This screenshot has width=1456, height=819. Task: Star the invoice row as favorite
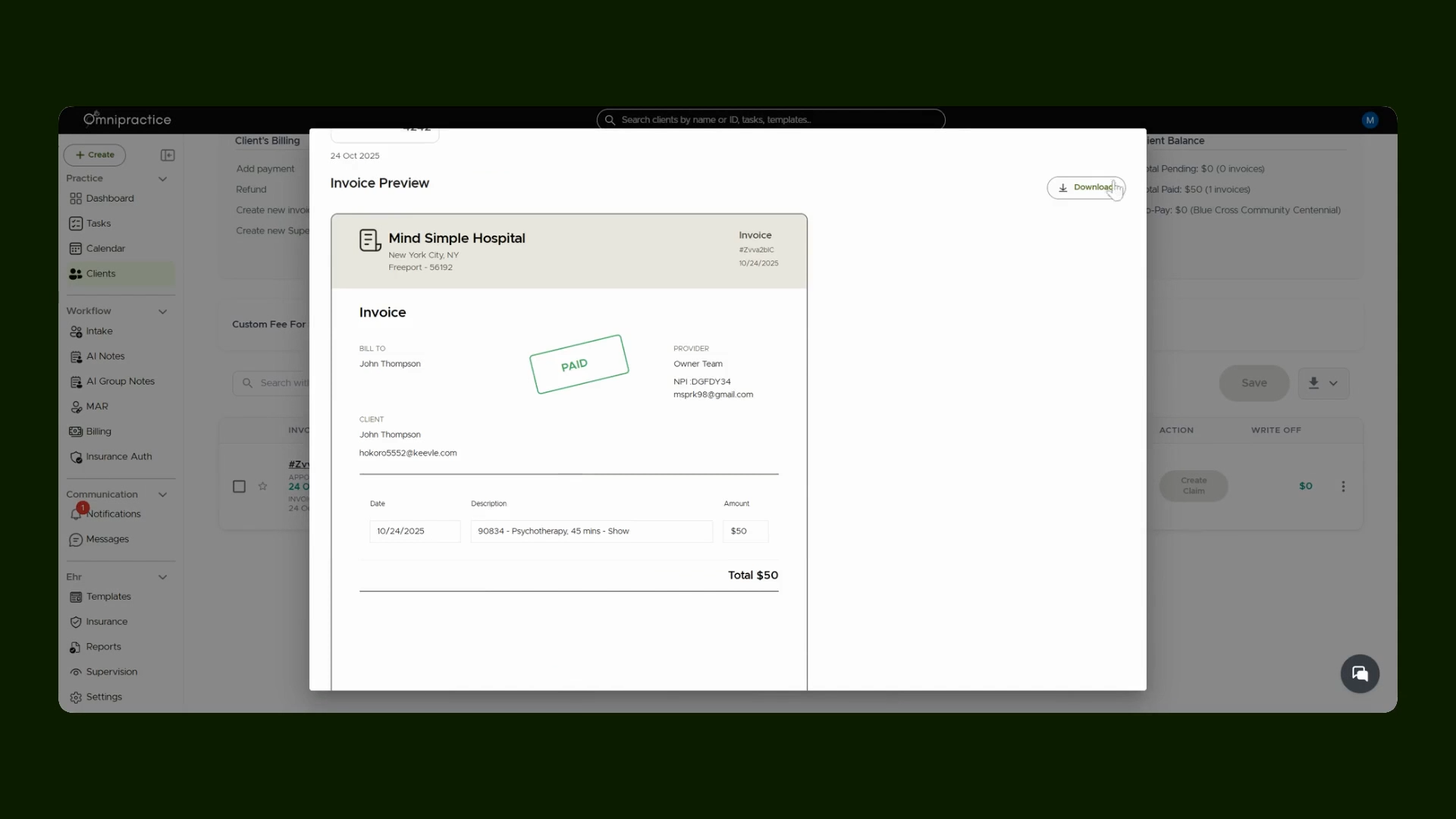pyautogui.click(x=262, y=486)
